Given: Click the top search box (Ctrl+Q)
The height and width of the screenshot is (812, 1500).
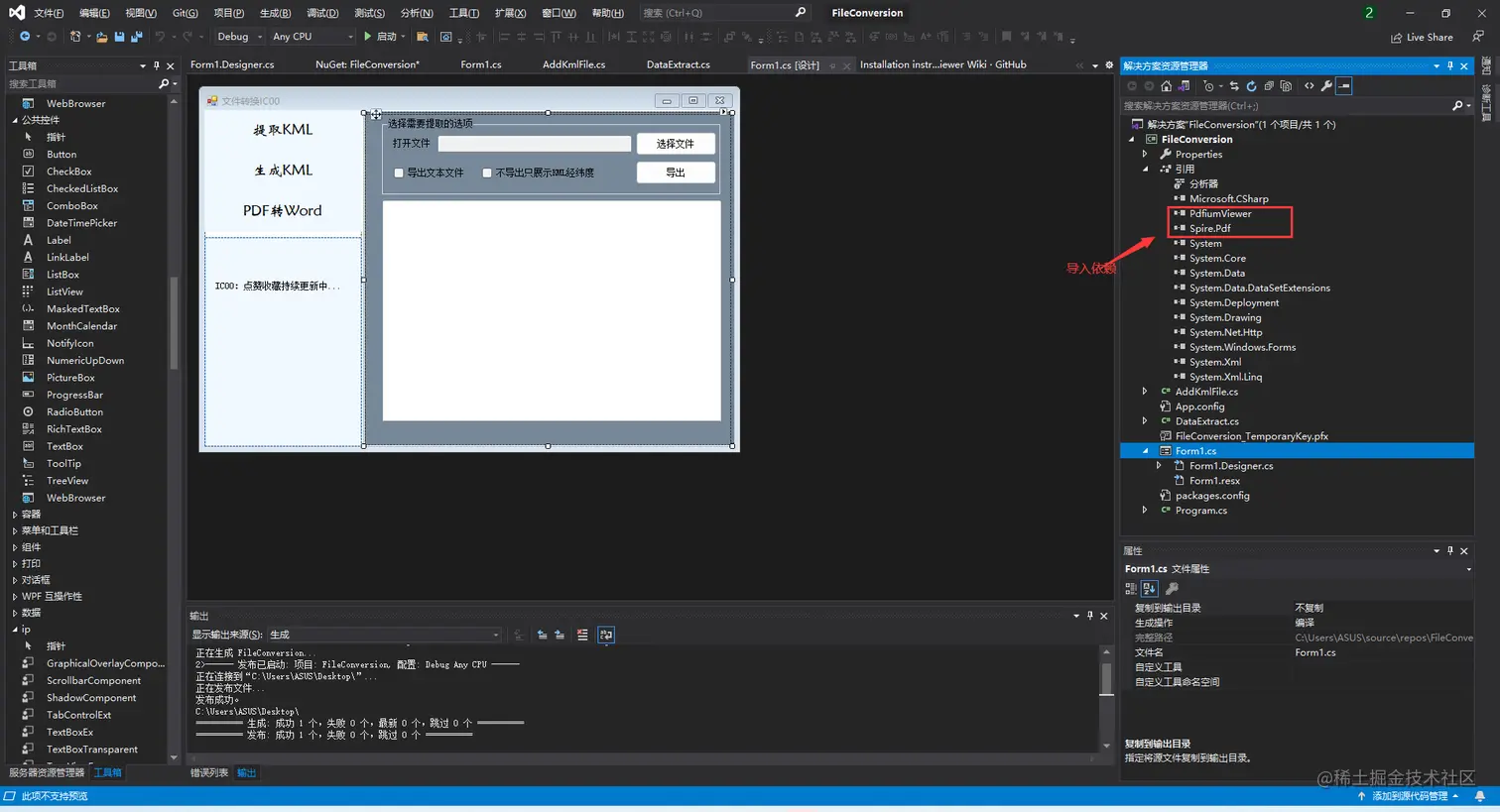Looking at the screenshot, I should coord(724,13).
